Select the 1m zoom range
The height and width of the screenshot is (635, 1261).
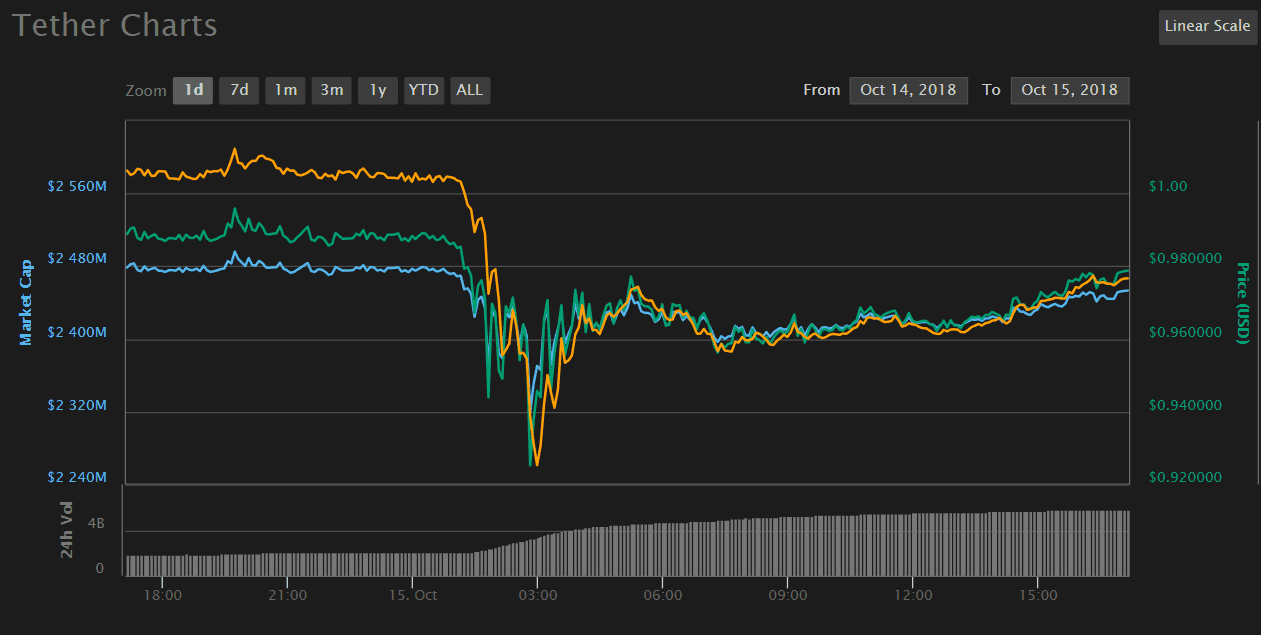(285, 90)
